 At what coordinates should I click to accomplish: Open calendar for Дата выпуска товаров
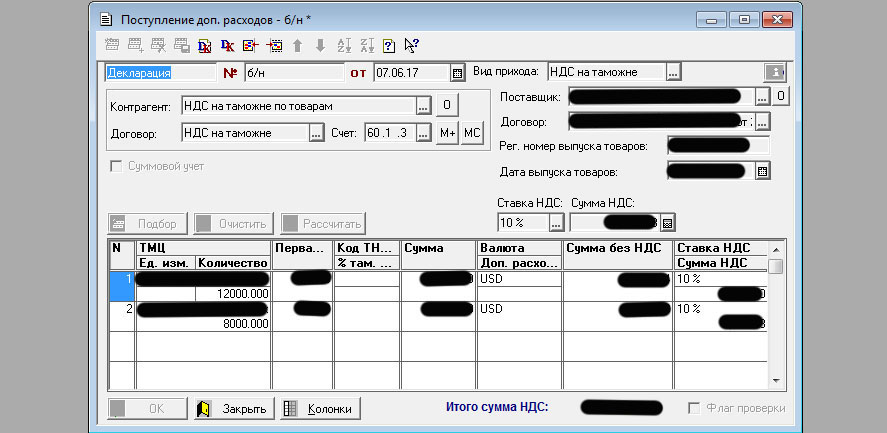(762, 171)
